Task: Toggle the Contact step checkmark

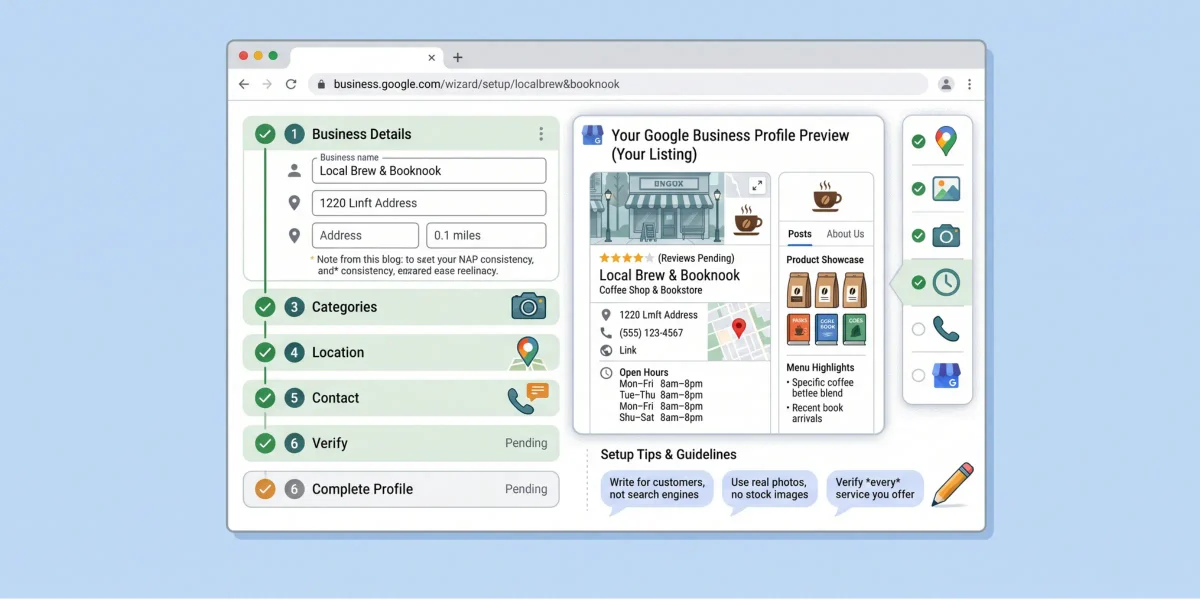Action: pos(265,398)
